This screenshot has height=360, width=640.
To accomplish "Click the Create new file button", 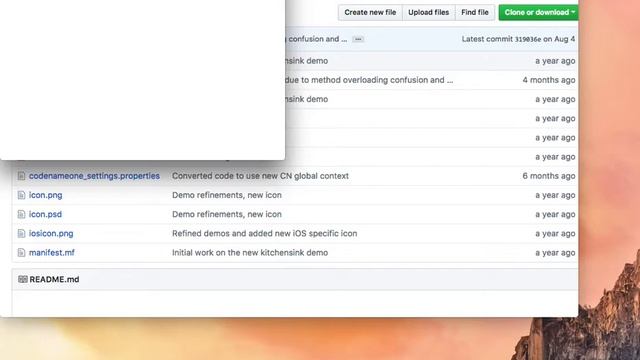I will point(370,12).
